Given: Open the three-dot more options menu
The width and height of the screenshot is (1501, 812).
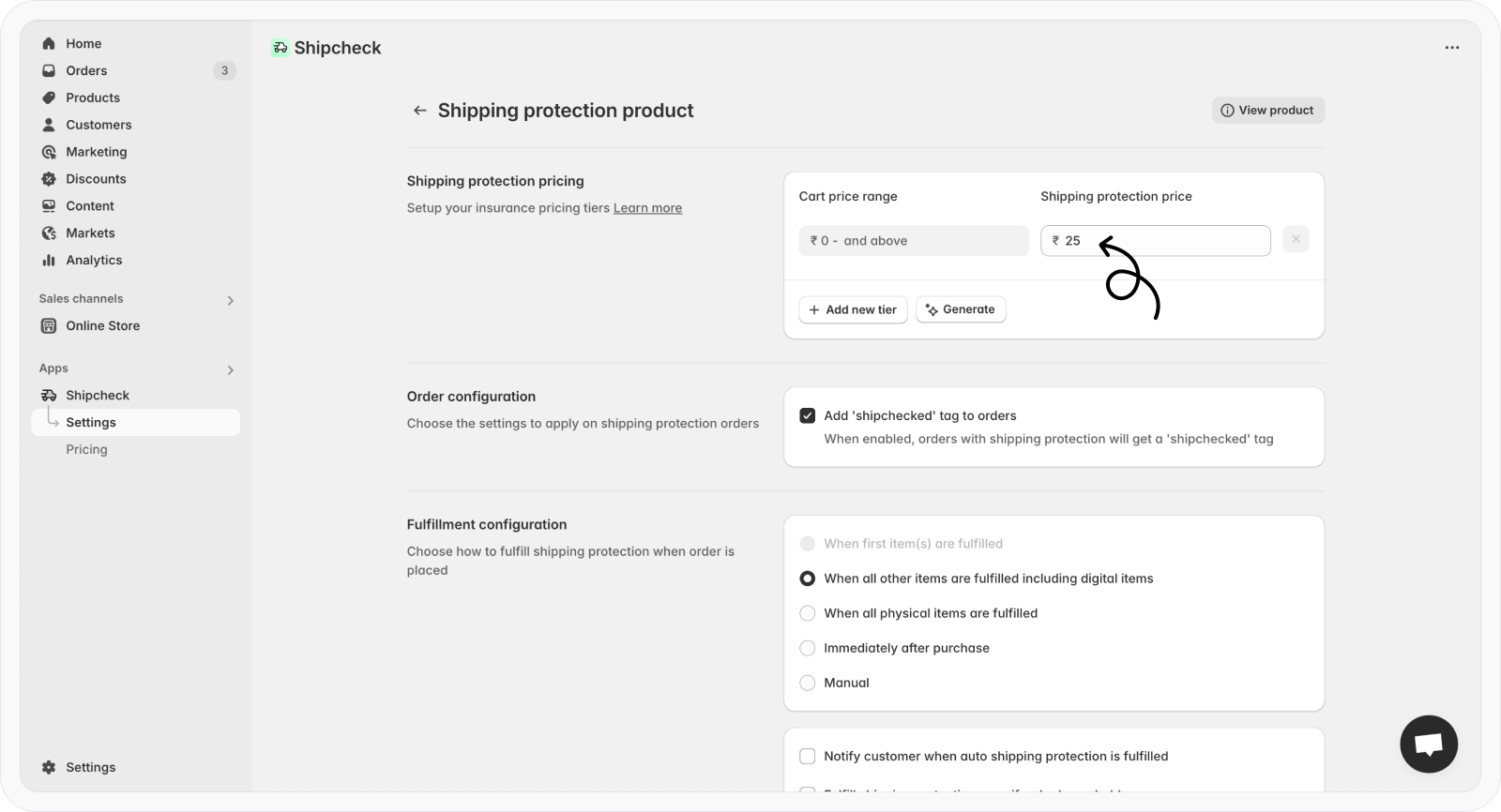Looking at the screenshot, I should 1452,48.
